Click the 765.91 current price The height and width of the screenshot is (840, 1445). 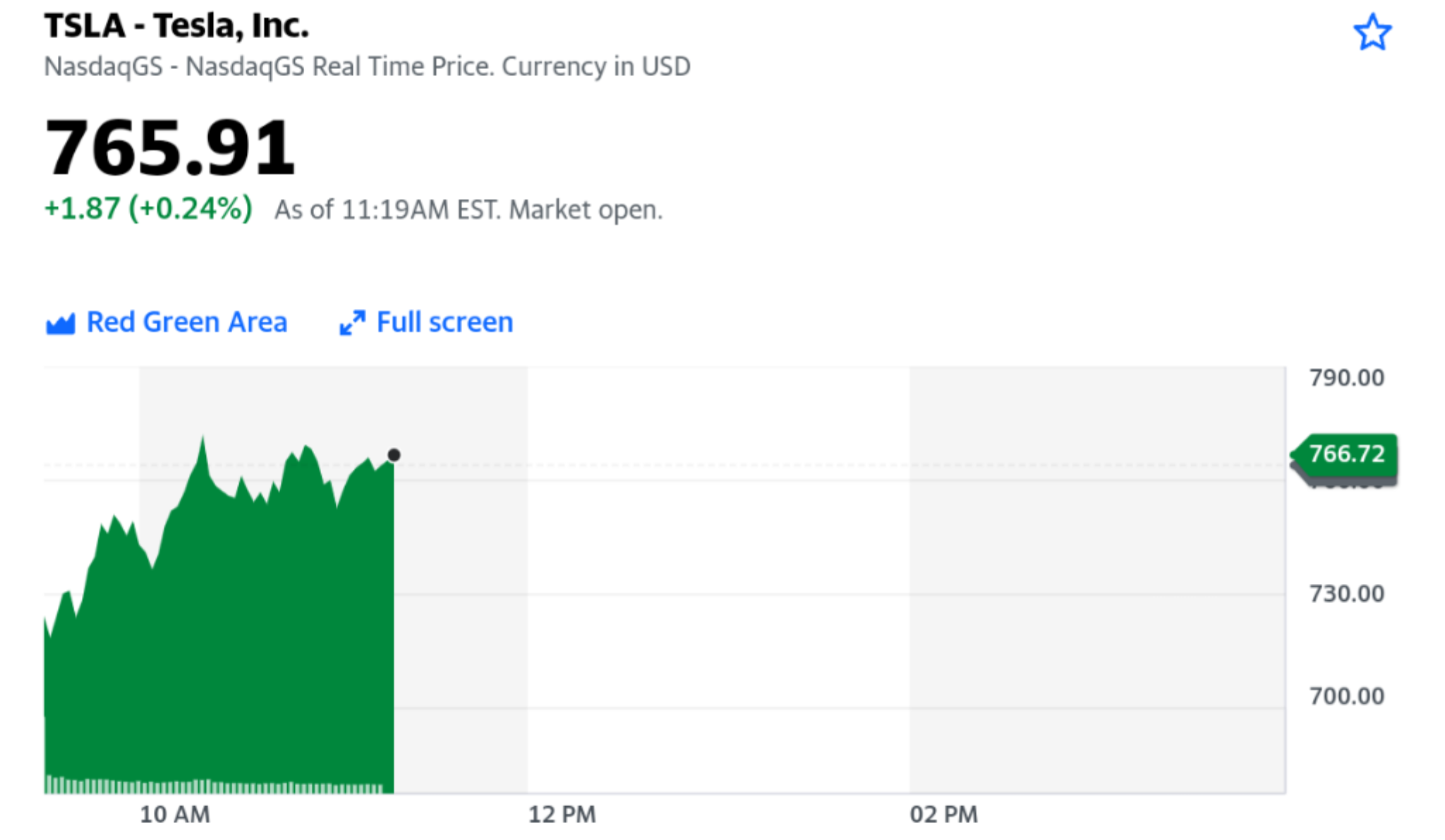[x=170, y=147]
